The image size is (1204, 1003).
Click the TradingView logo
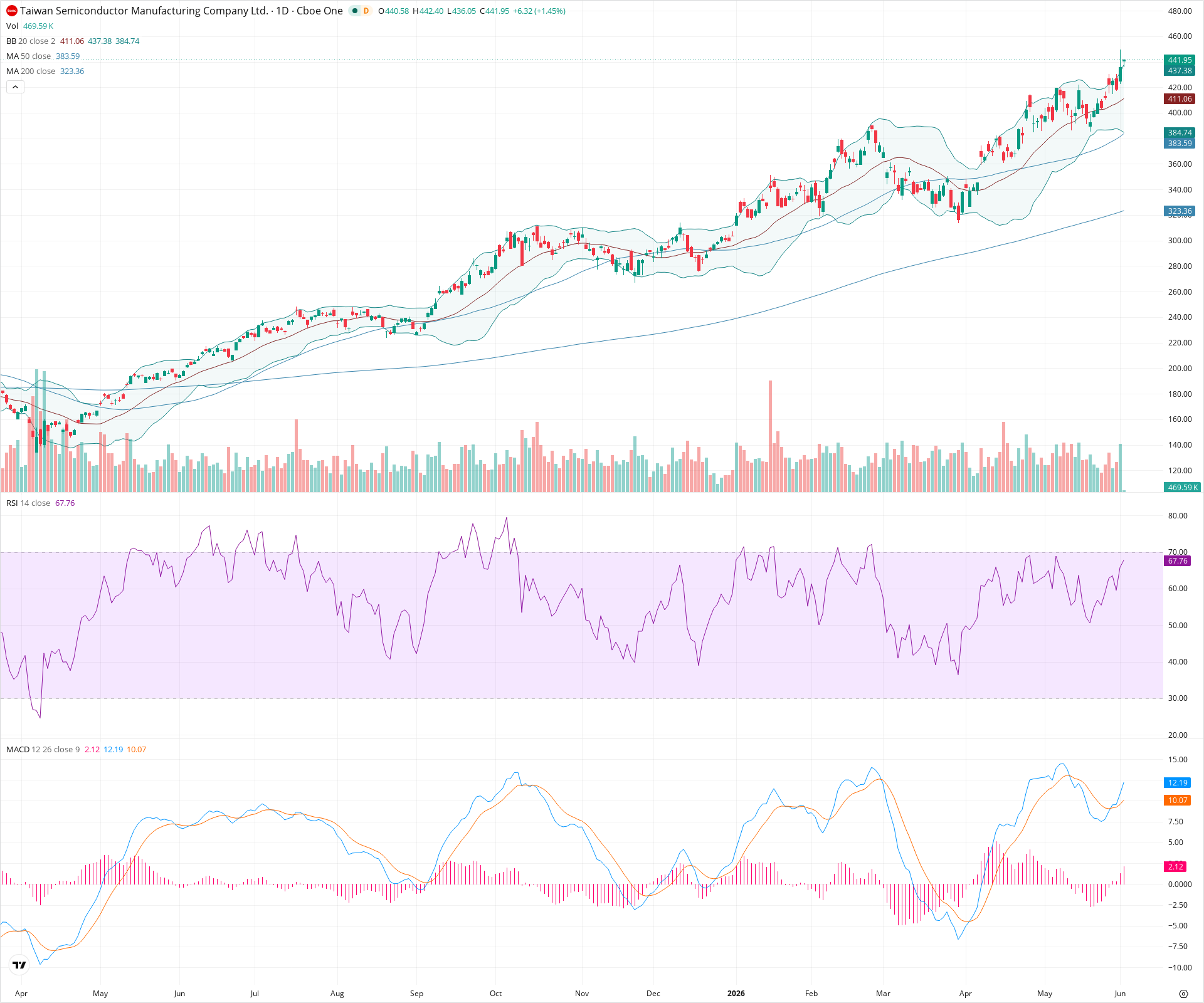click(x=19, y=965)
